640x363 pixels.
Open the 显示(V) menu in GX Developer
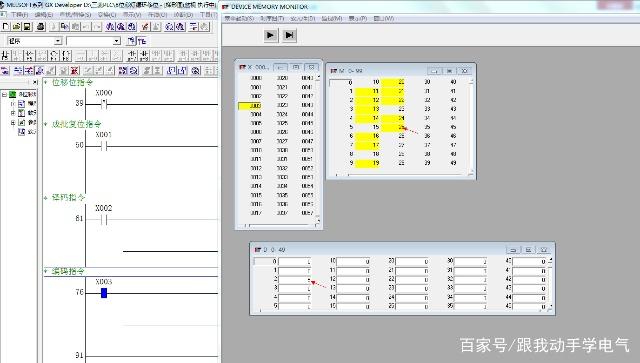[132, 15]
